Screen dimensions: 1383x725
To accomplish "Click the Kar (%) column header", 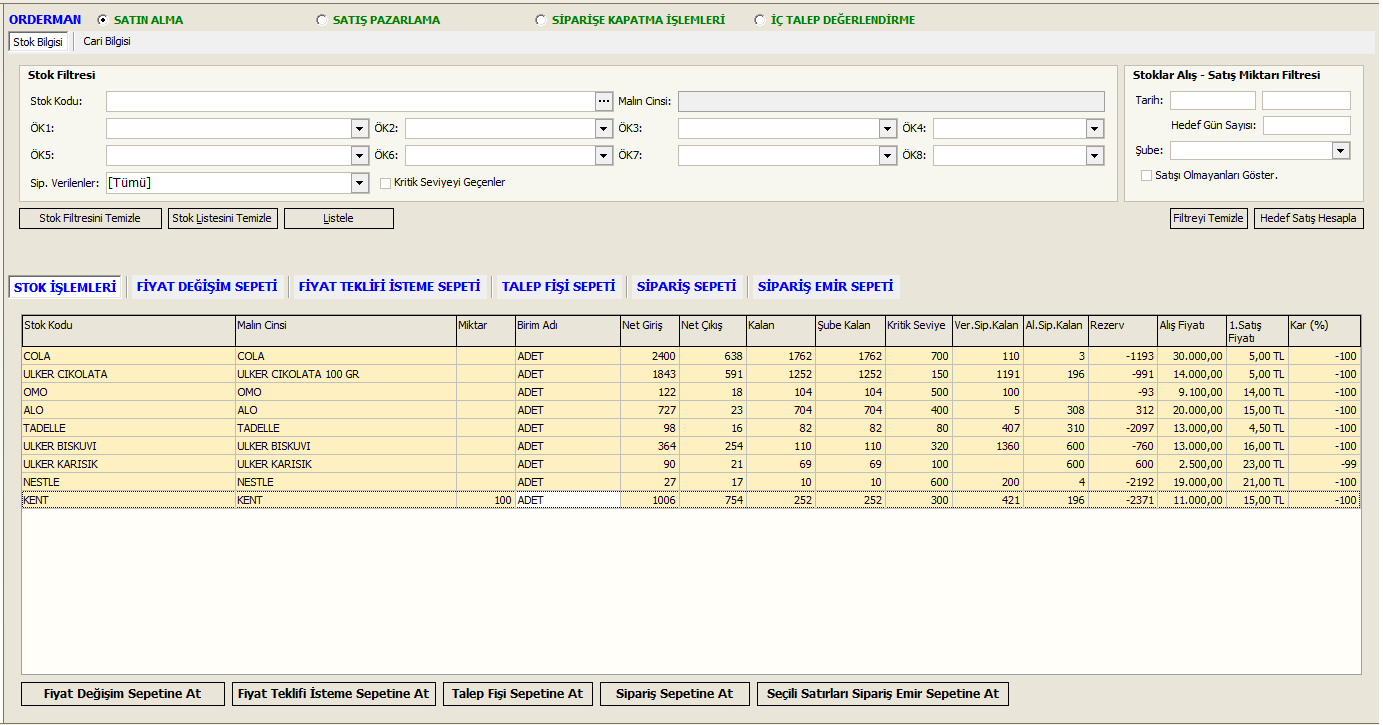I will [x=1324, y=331].
